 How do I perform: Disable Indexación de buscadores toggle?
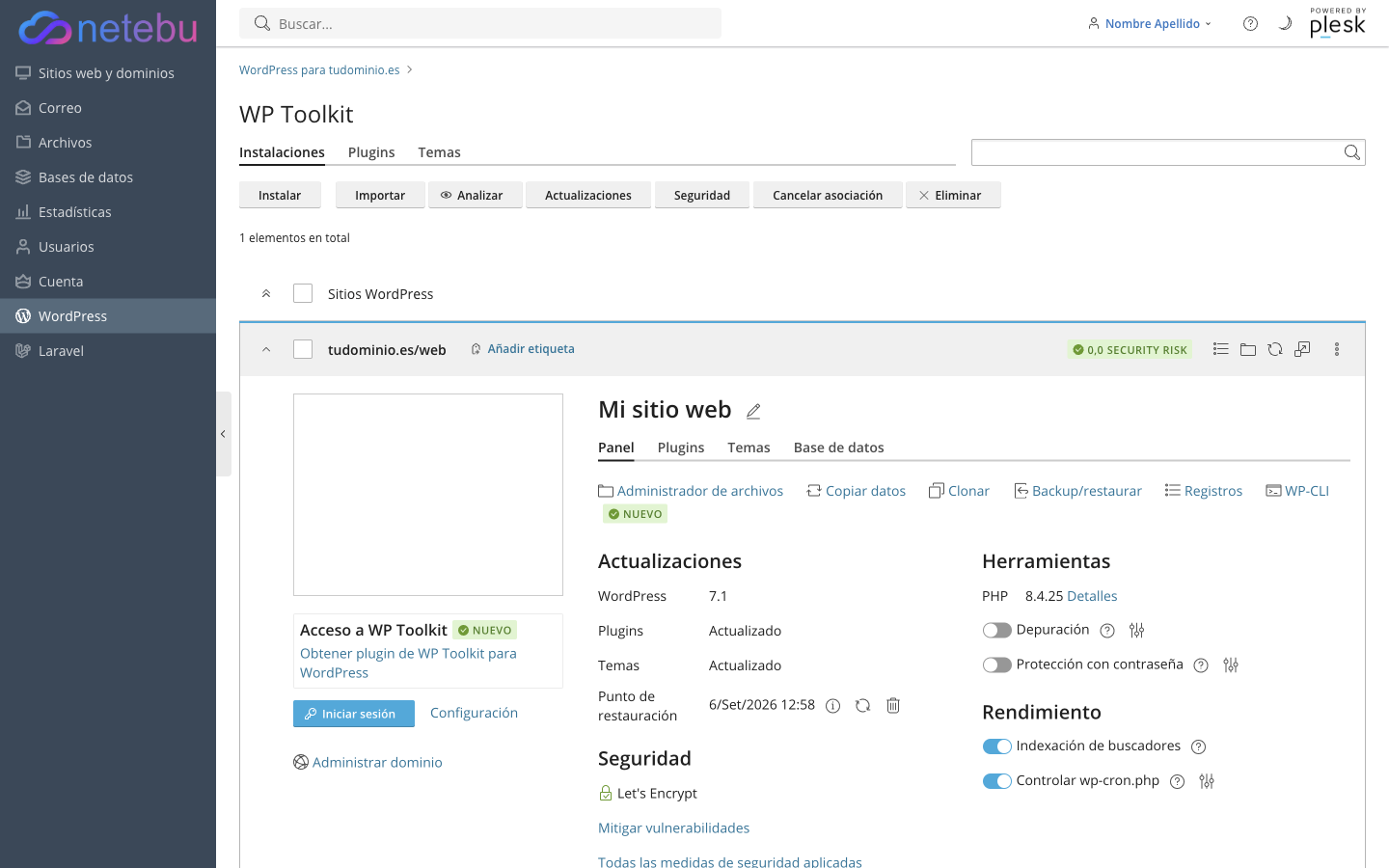(x=996, y=746)
